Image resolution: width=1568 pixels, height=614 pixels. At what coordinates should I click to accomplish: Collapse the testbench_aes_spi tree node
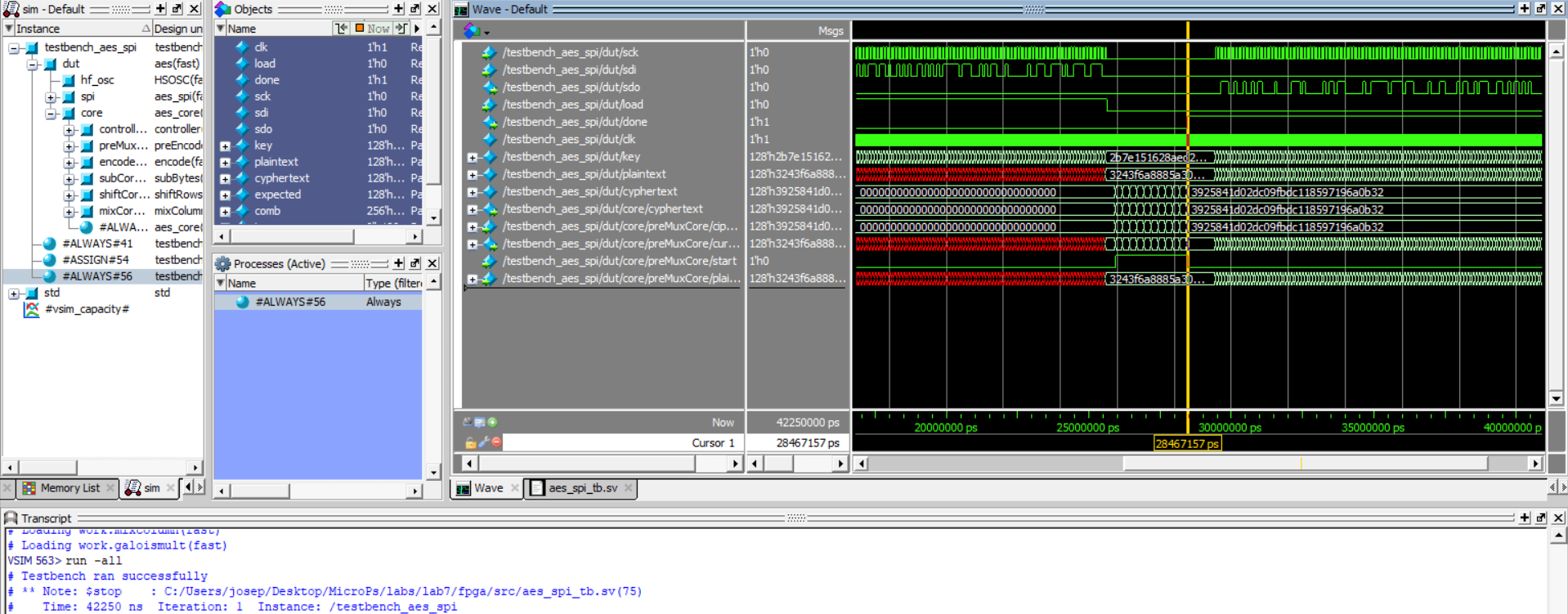tap(14, 48)
